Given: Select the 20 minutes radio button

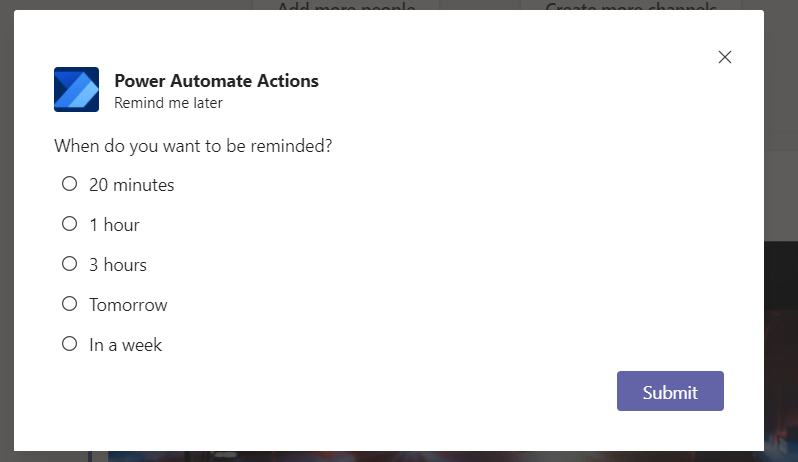Looking at the screenshot, I should [70, 184].
